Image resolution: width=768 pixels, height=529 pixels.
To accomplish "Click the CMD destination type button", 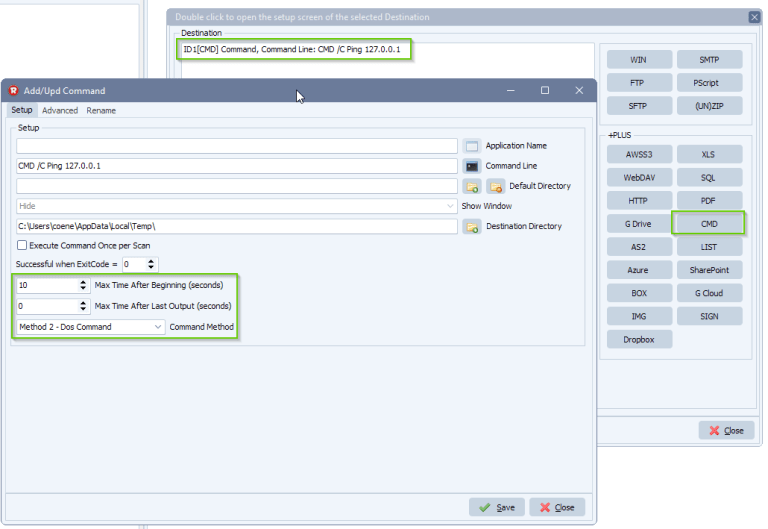I will [x=708, y=224].
